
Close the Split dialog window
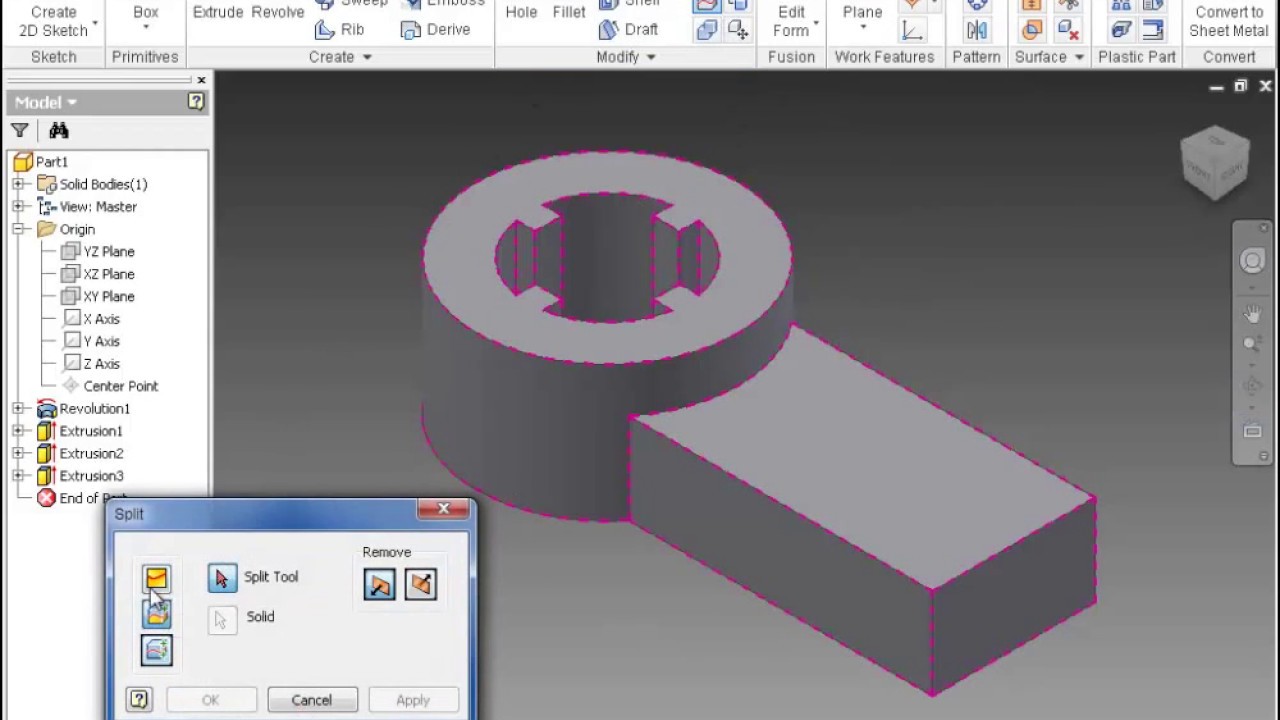click(444, 509)
